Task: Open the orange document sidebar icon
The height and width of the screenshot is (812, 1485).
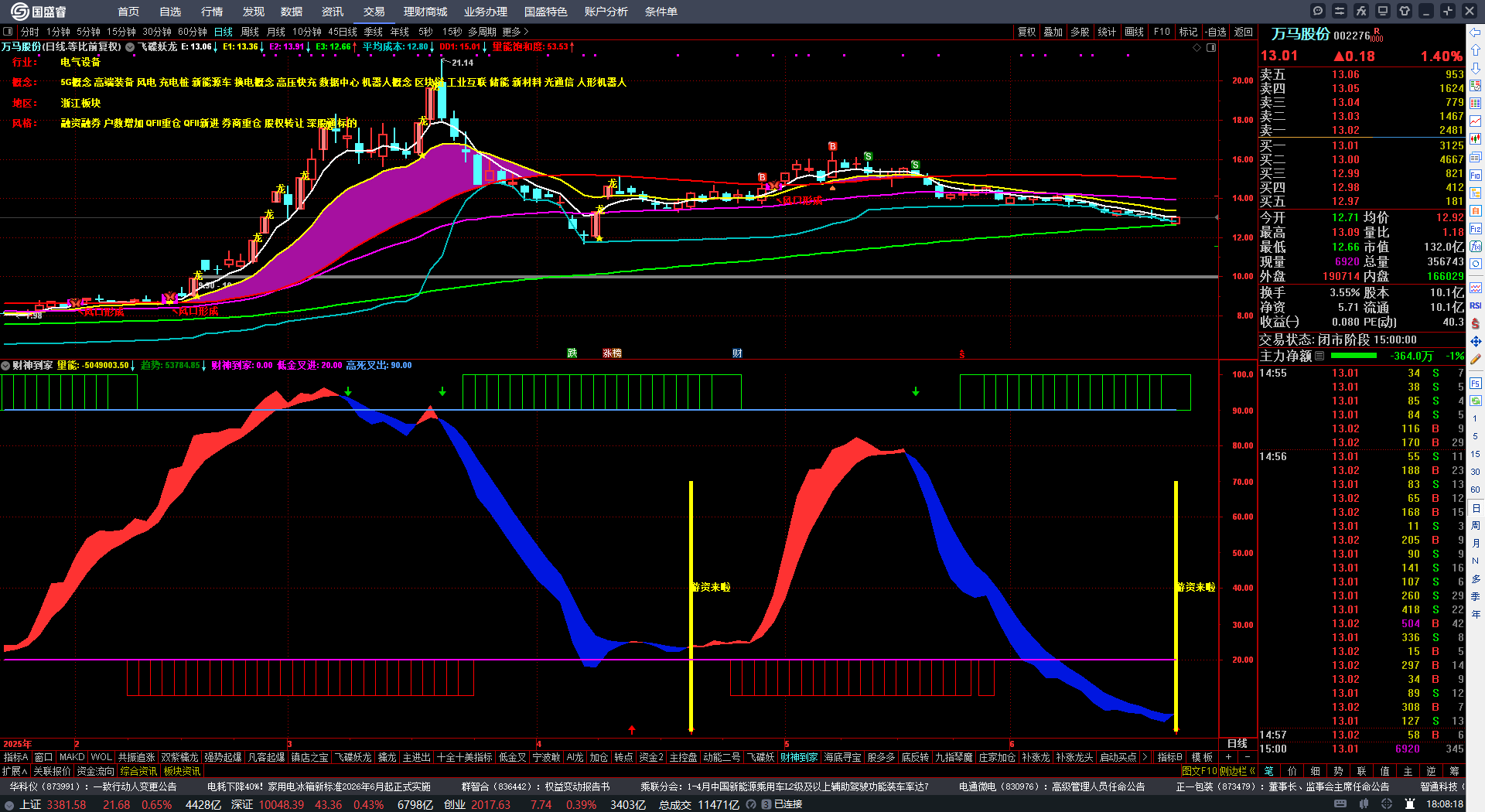Action: pos(1476,210)
